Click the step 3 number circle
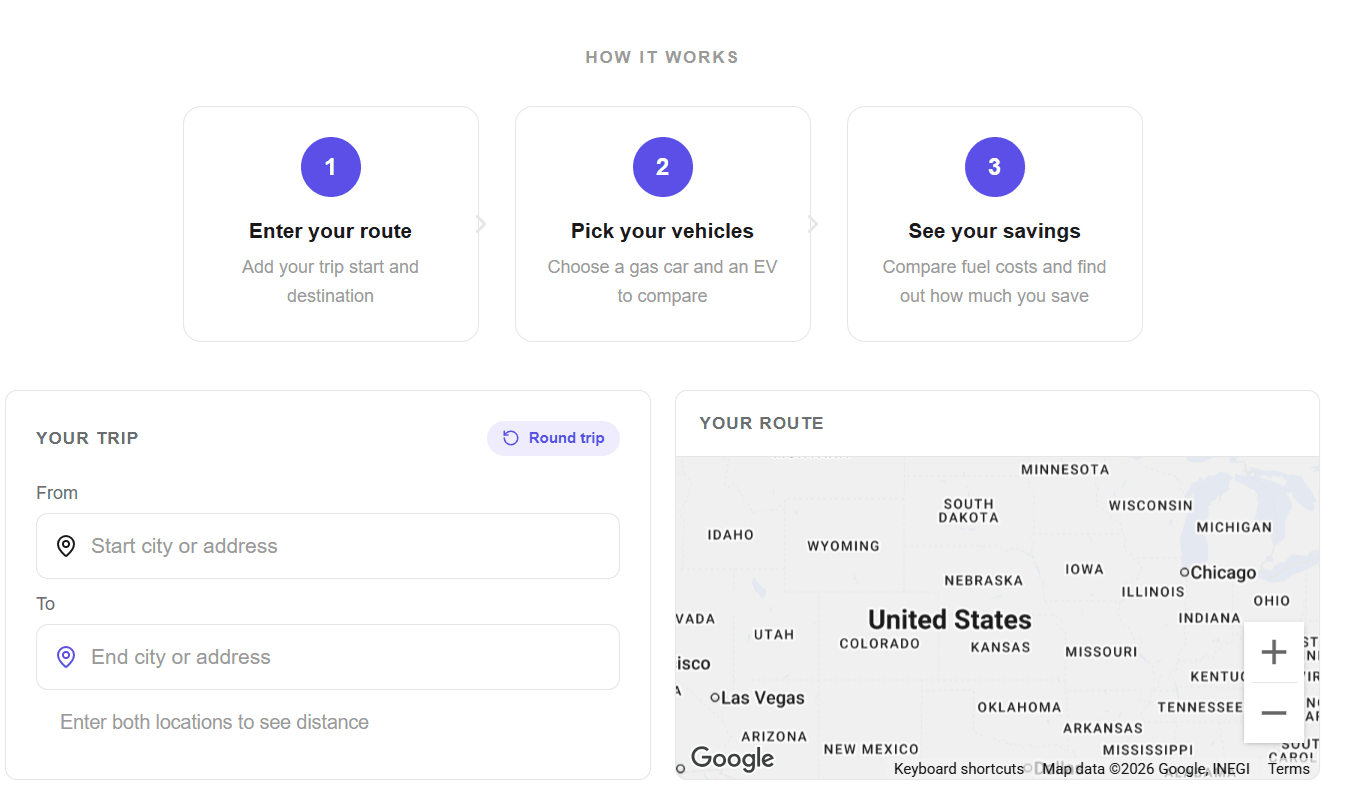This screenshot has width=1350, height=799. coord(995,167)
